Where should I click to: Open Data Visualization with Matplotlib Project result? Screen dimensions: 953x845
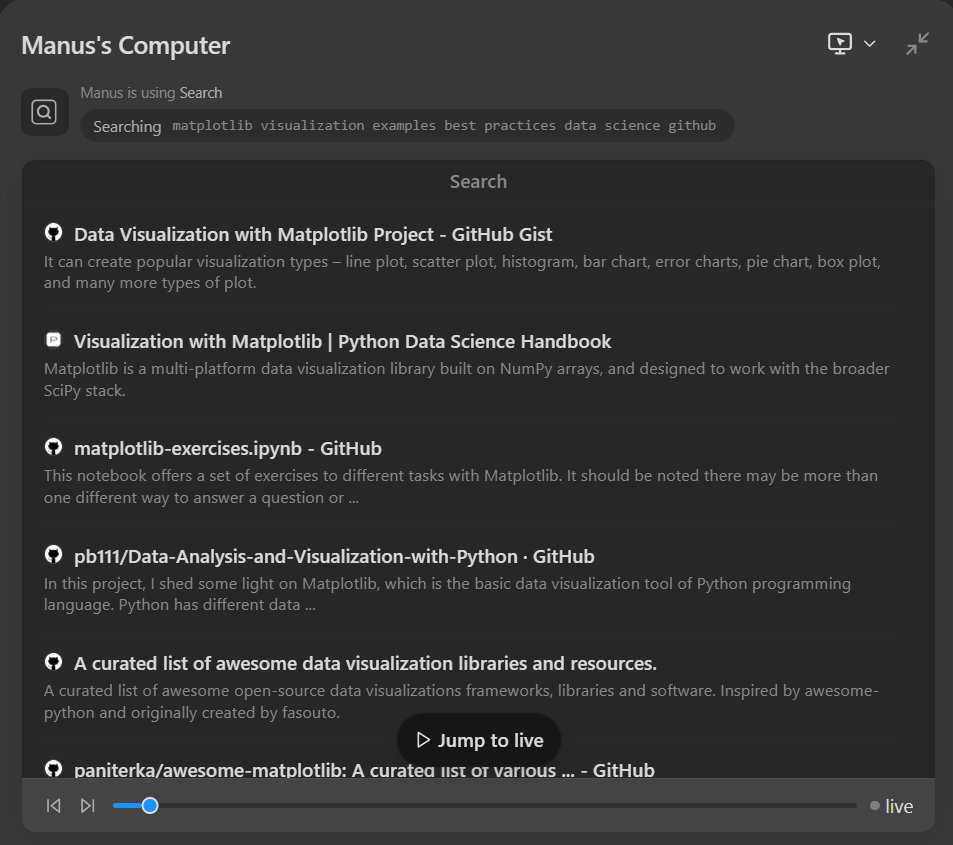[x=313, y=234]
